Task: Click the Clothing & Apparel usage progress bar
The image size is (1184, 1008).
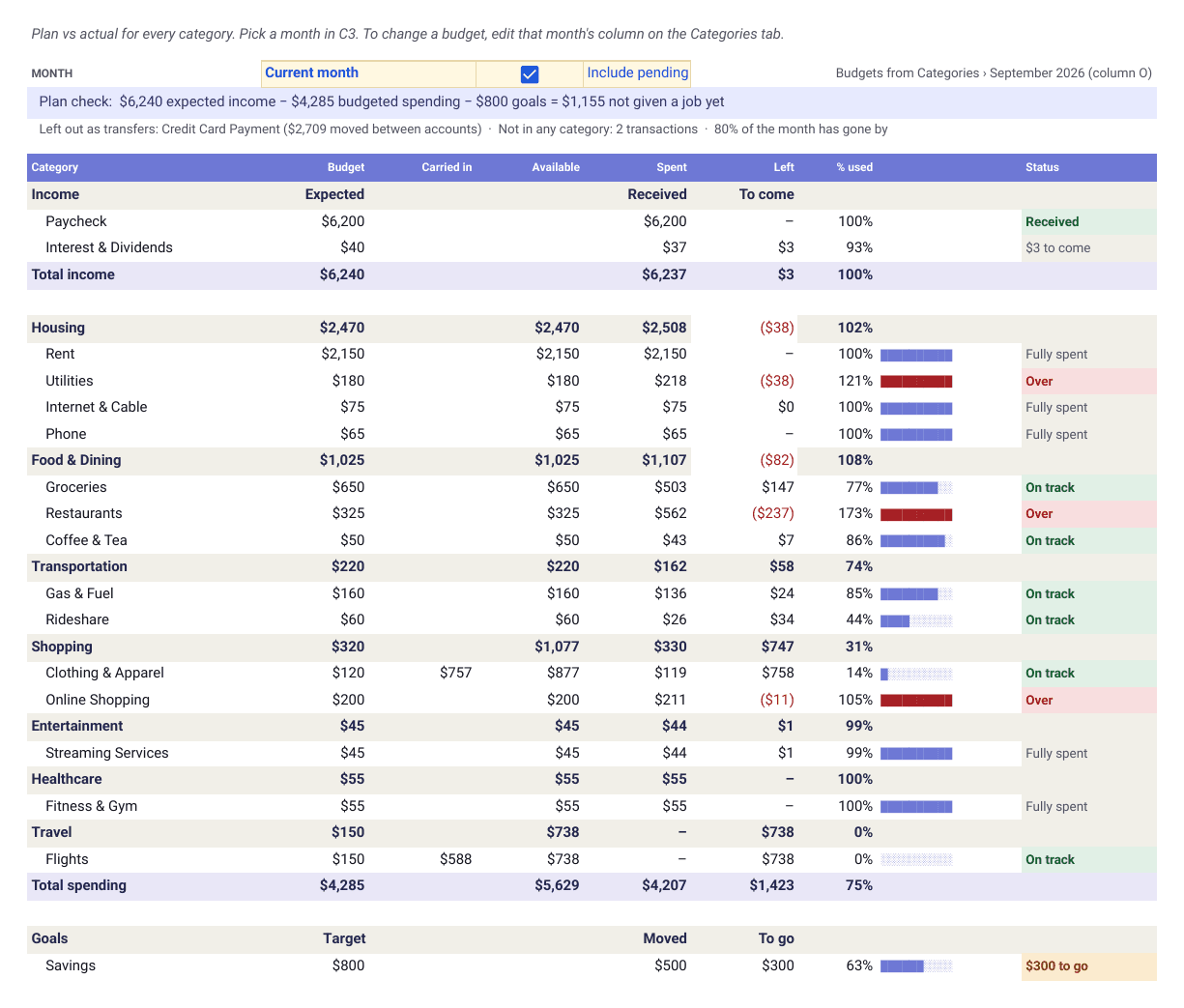Action: 916,674
